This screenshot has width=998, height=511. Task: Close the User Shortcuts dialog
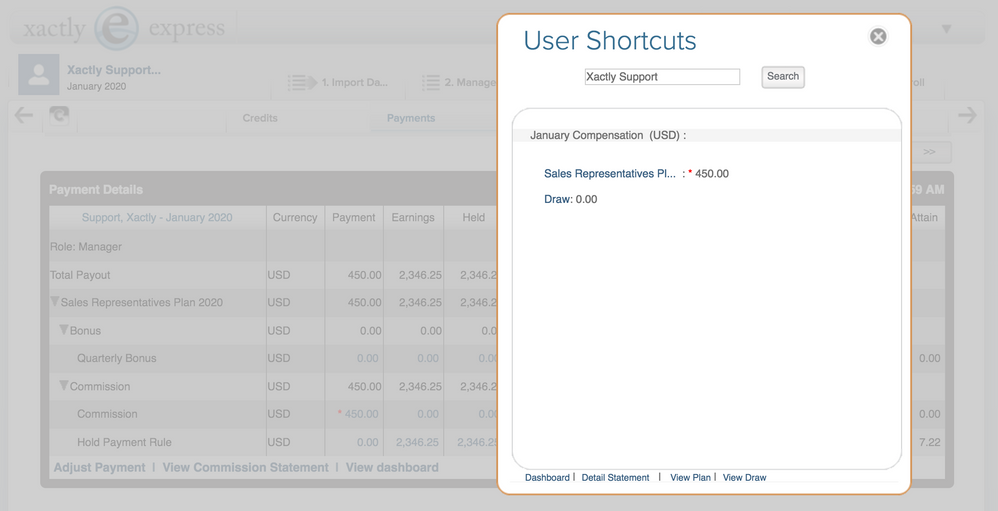tap(878, 36)
